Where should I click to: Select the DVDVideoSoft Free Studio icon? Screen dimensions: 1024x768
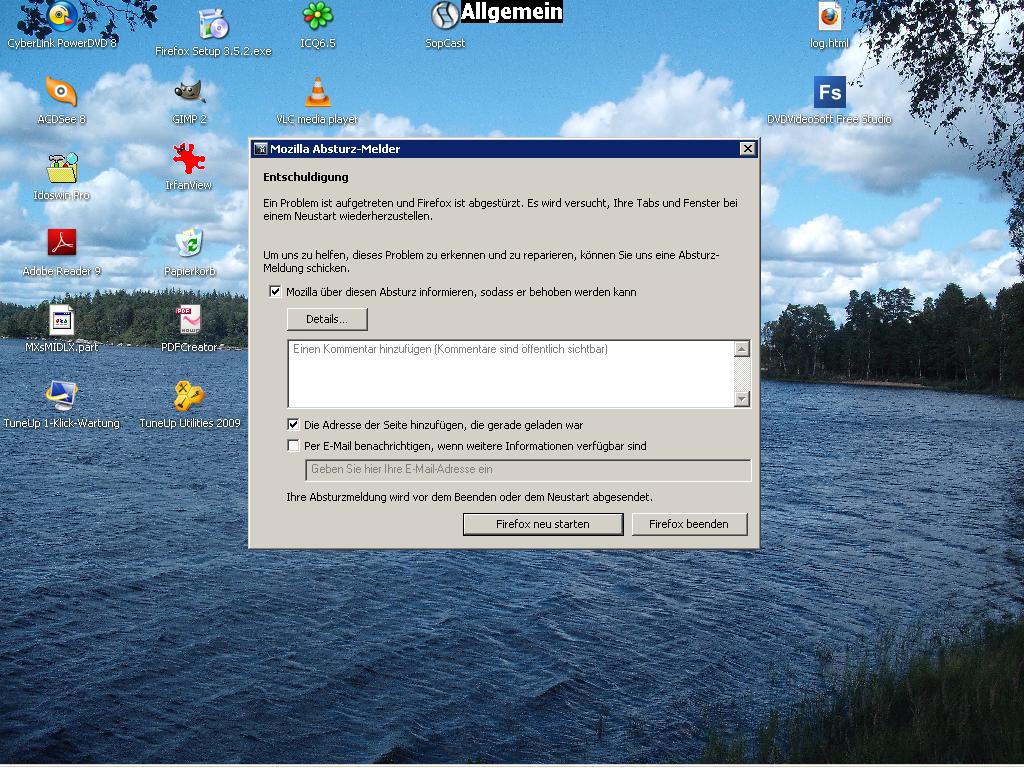(829, 93)
